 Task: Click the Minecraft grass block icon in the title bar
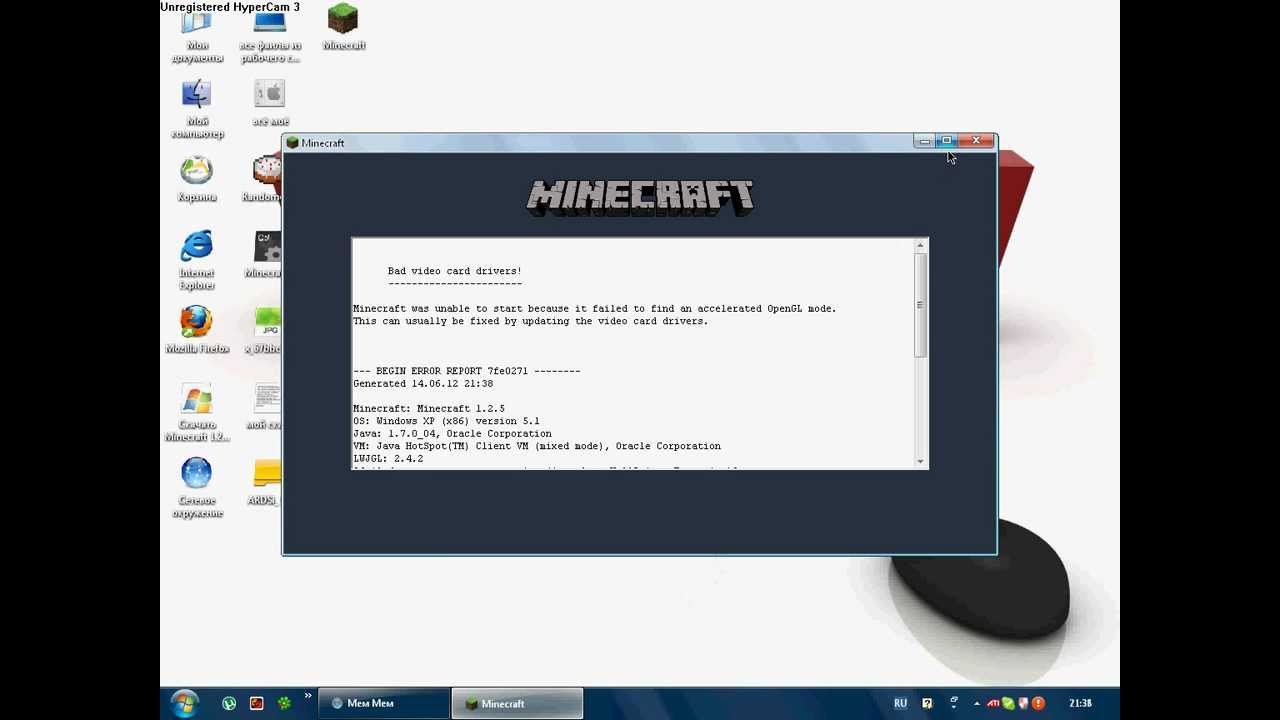(x=292, y=143)
